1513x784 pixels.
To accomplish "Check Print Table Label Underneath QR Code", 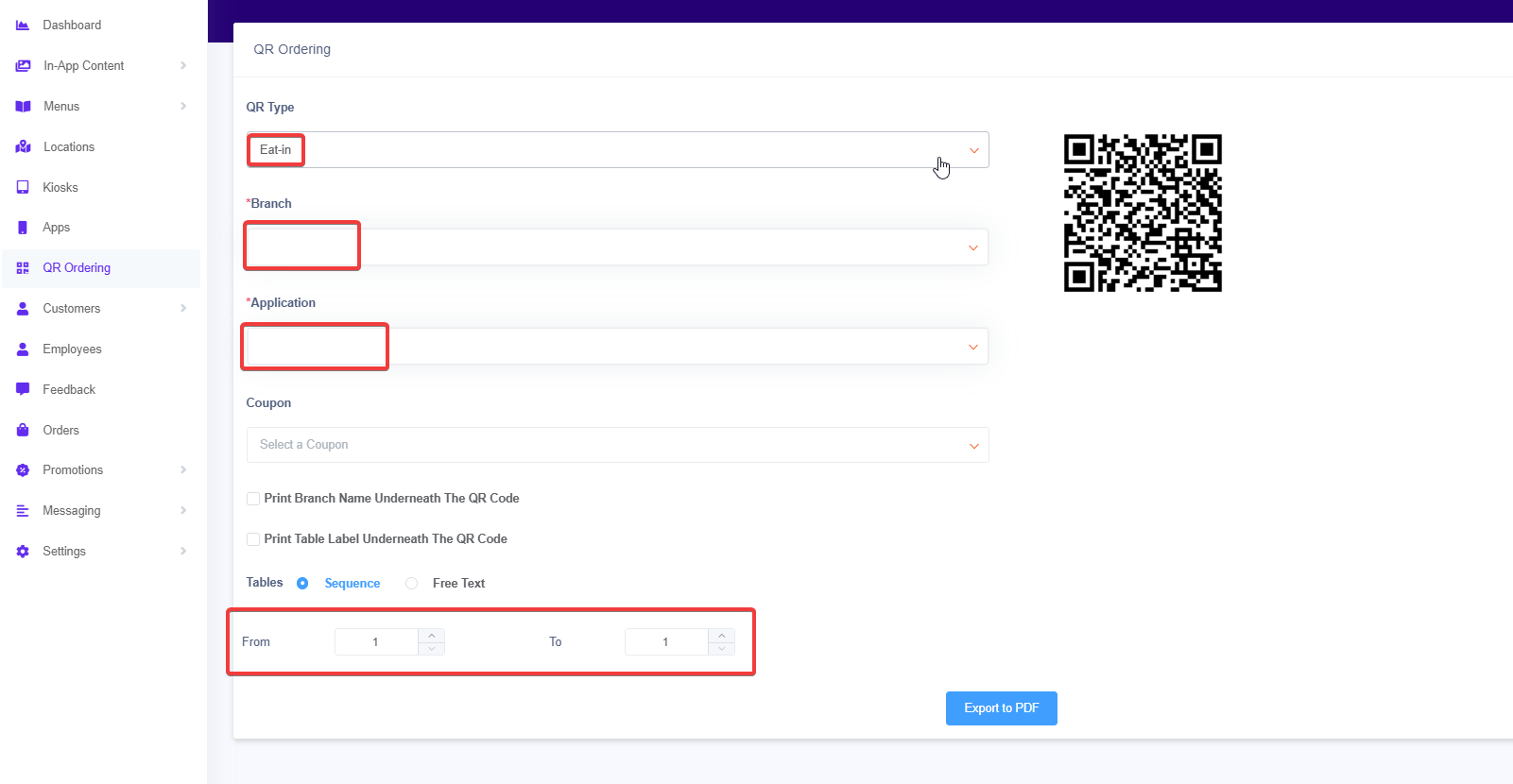I will [x=253, y=539].
